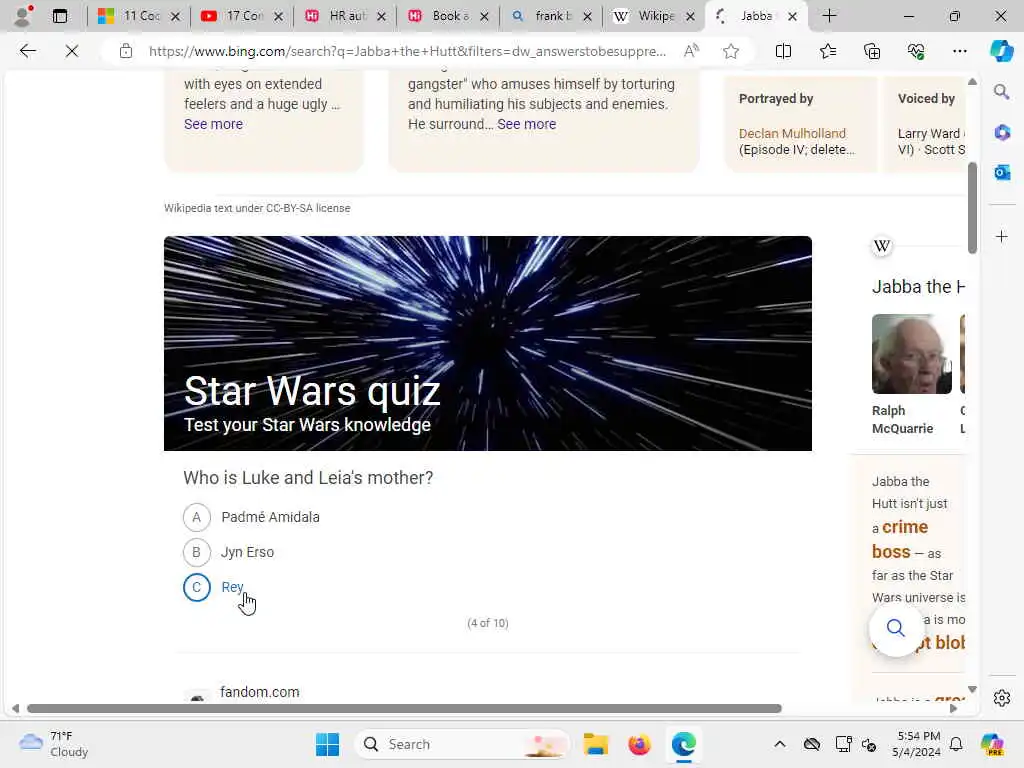Click the taskbar Search box

pyautogui.click(x=462, y=744)
